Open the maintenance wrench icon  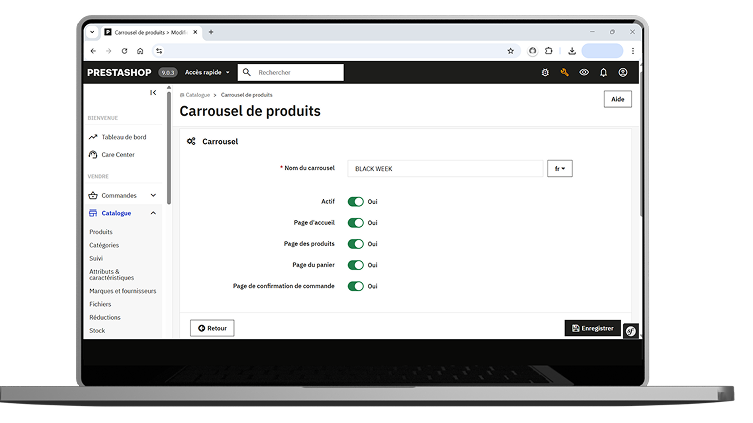(564, 73)
